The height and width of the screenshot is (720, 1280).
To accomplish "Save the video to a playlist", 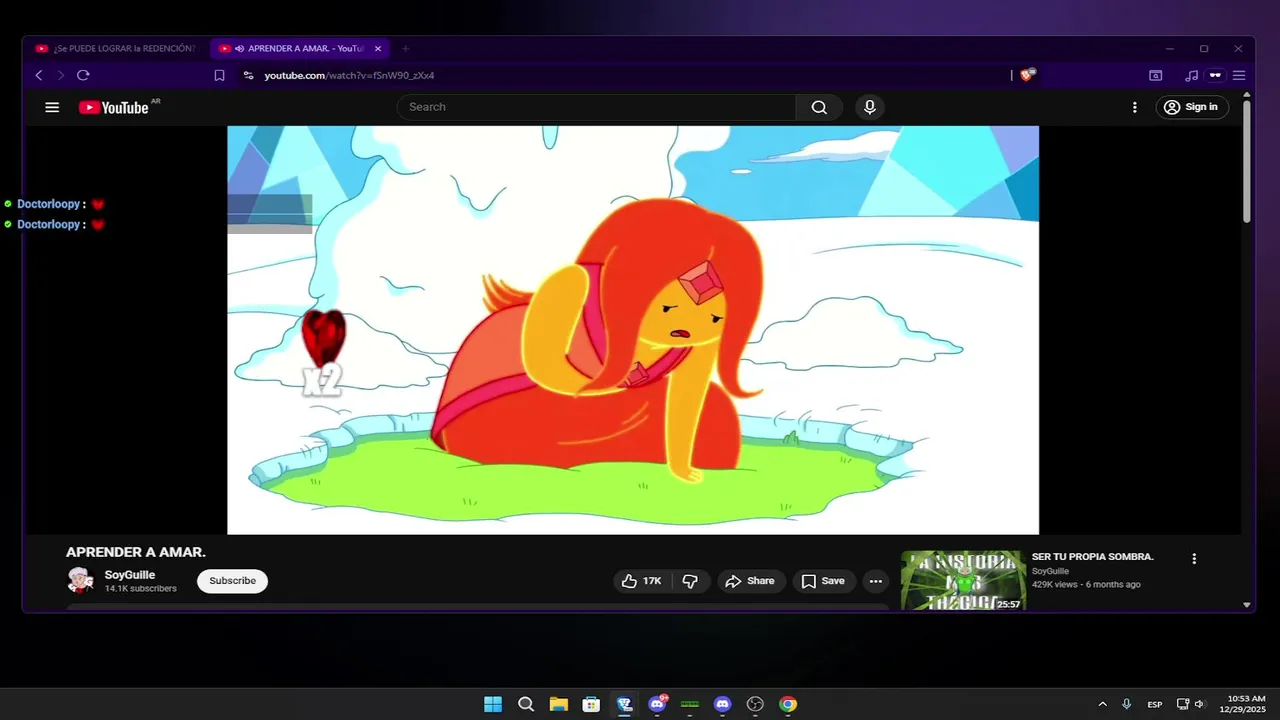I will coord(823,581).
